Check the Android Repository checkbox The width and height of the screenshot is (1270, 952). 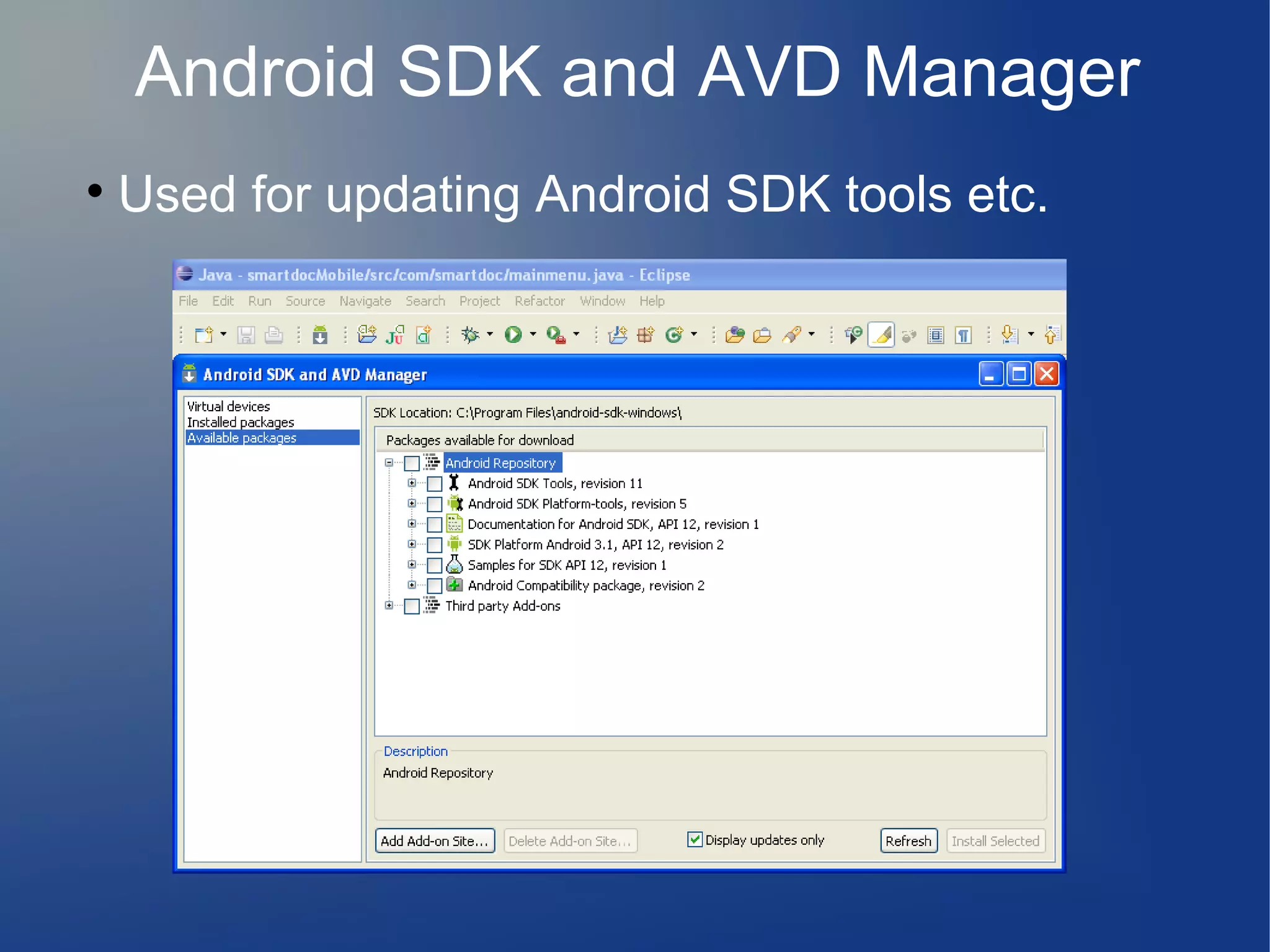[x=412, y=463]
